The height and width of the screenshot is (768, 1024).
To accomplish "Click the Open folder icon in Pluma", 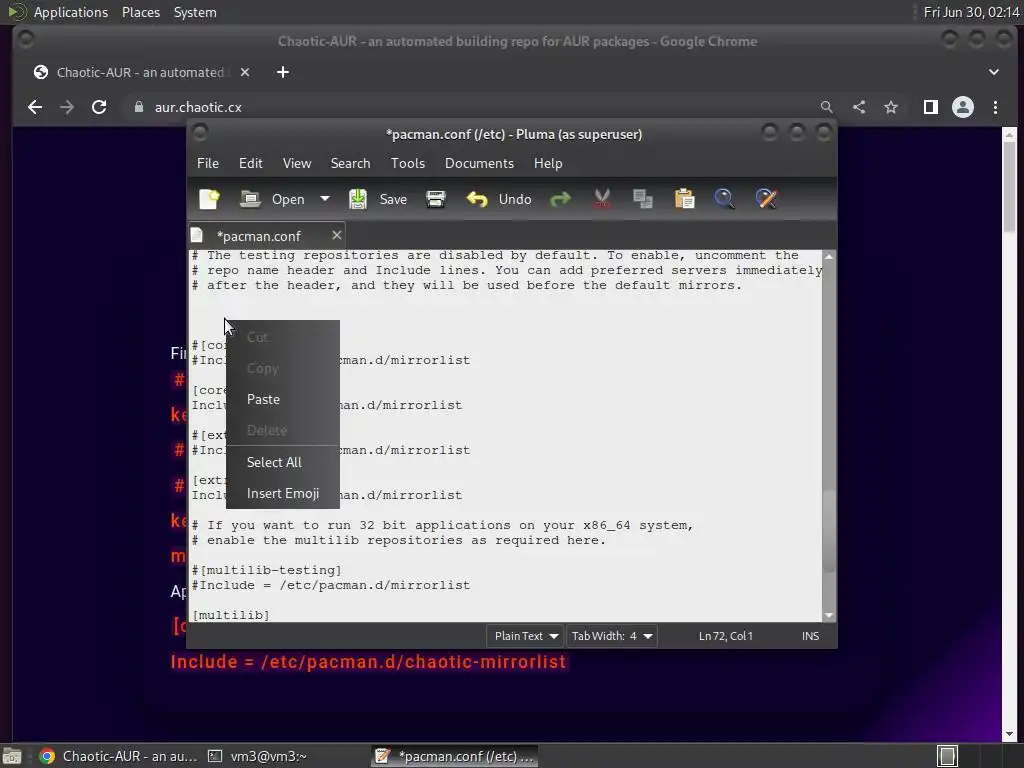I will coord(249,199).
